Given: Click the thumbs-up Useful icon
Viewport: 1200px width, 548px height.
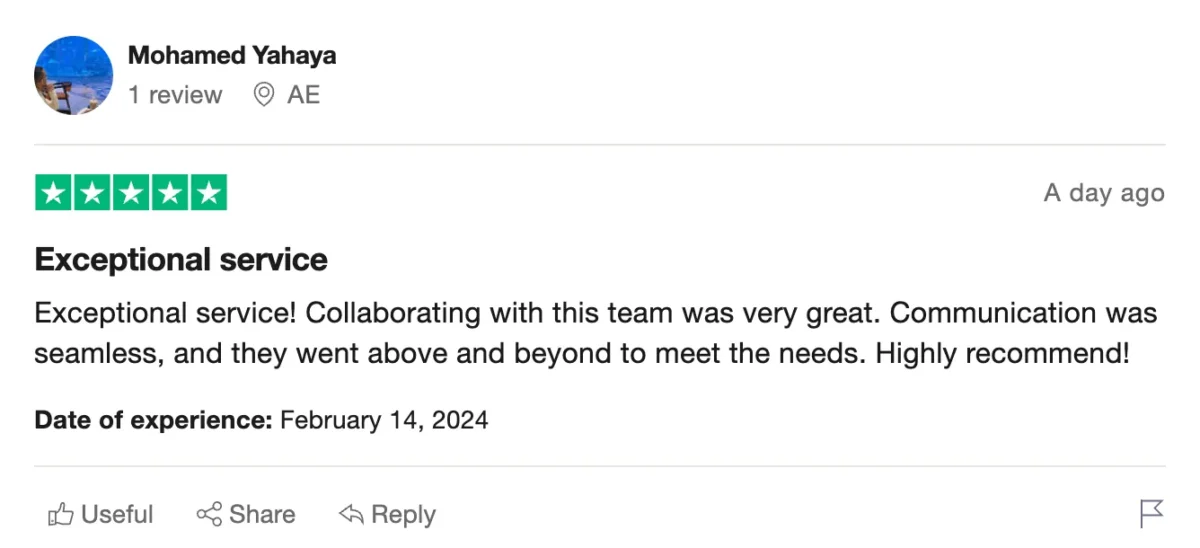Looking at the screenshot, I should [x=61, y=515].
